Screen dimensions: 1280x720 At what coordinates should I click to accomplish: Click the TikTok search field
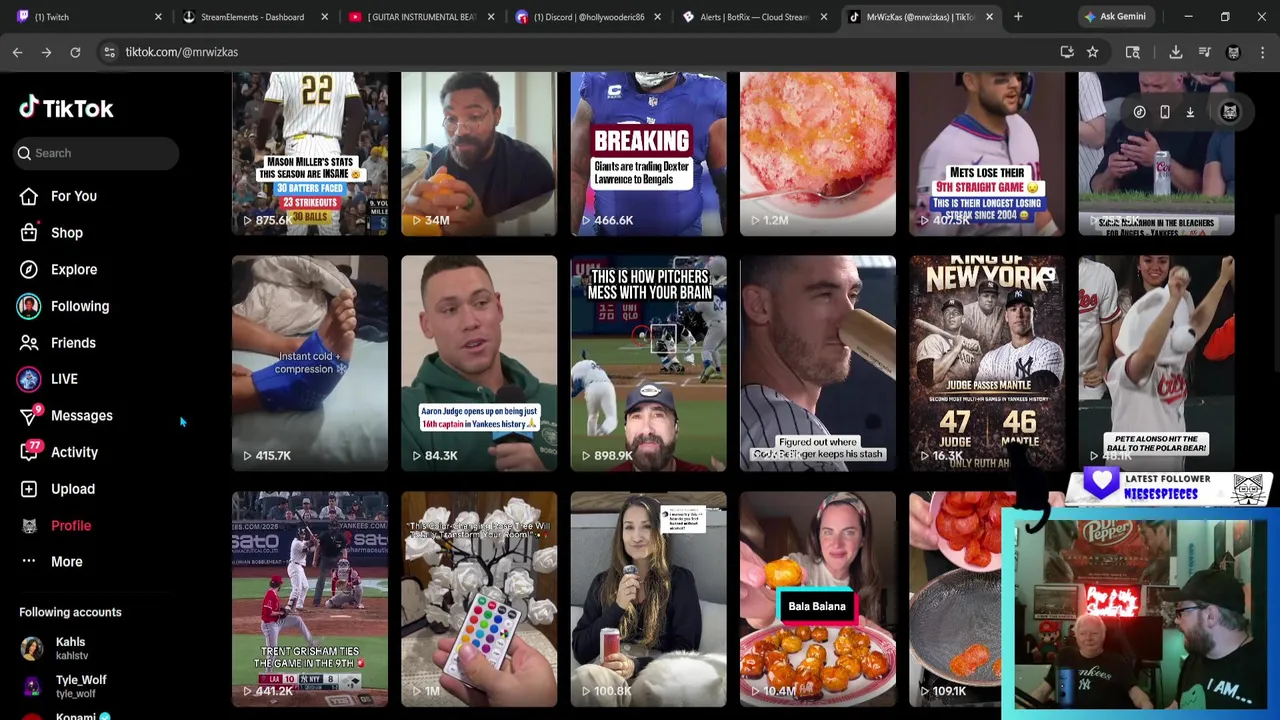pyautogui.click(x=97, y=153)
